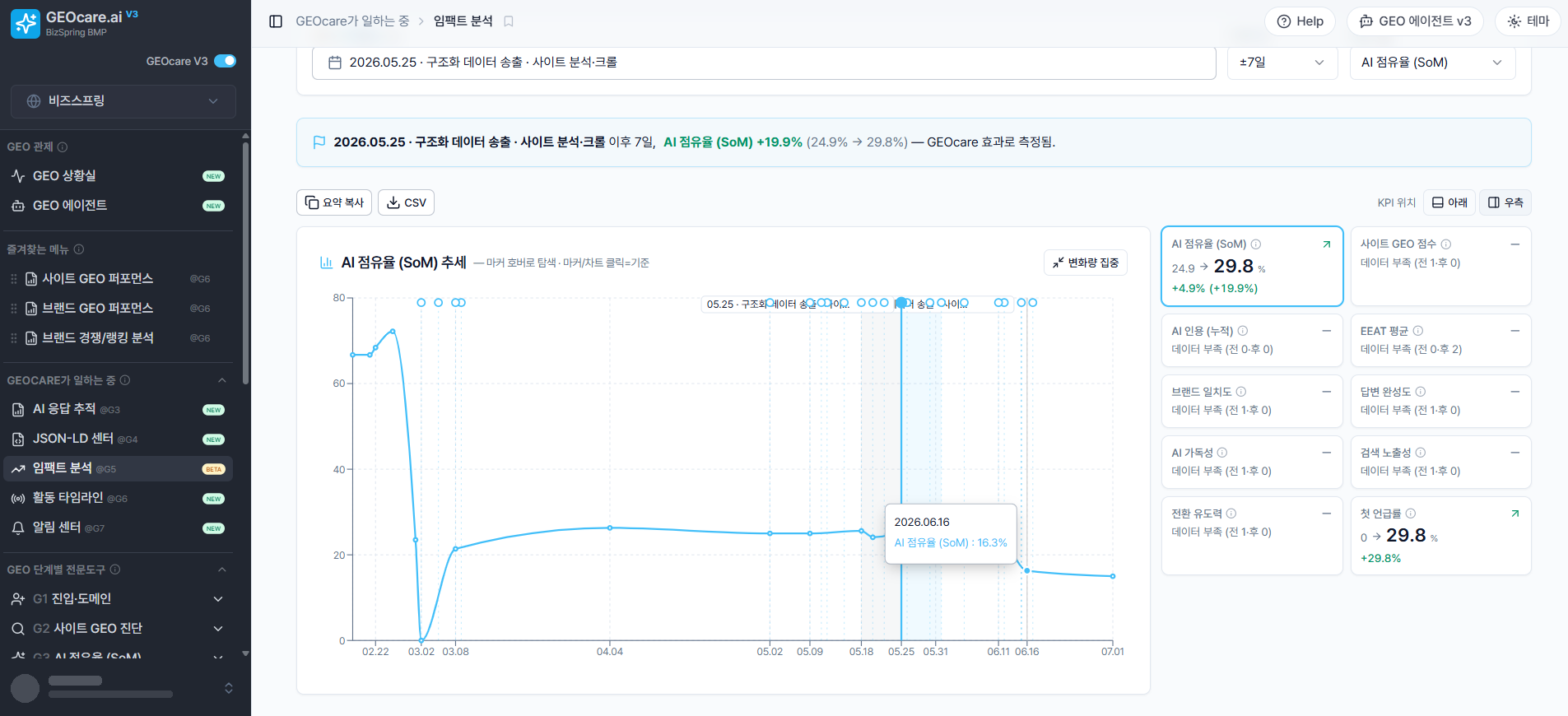Open GEO 에이전트 v3 button

(x=1415, y=21)
